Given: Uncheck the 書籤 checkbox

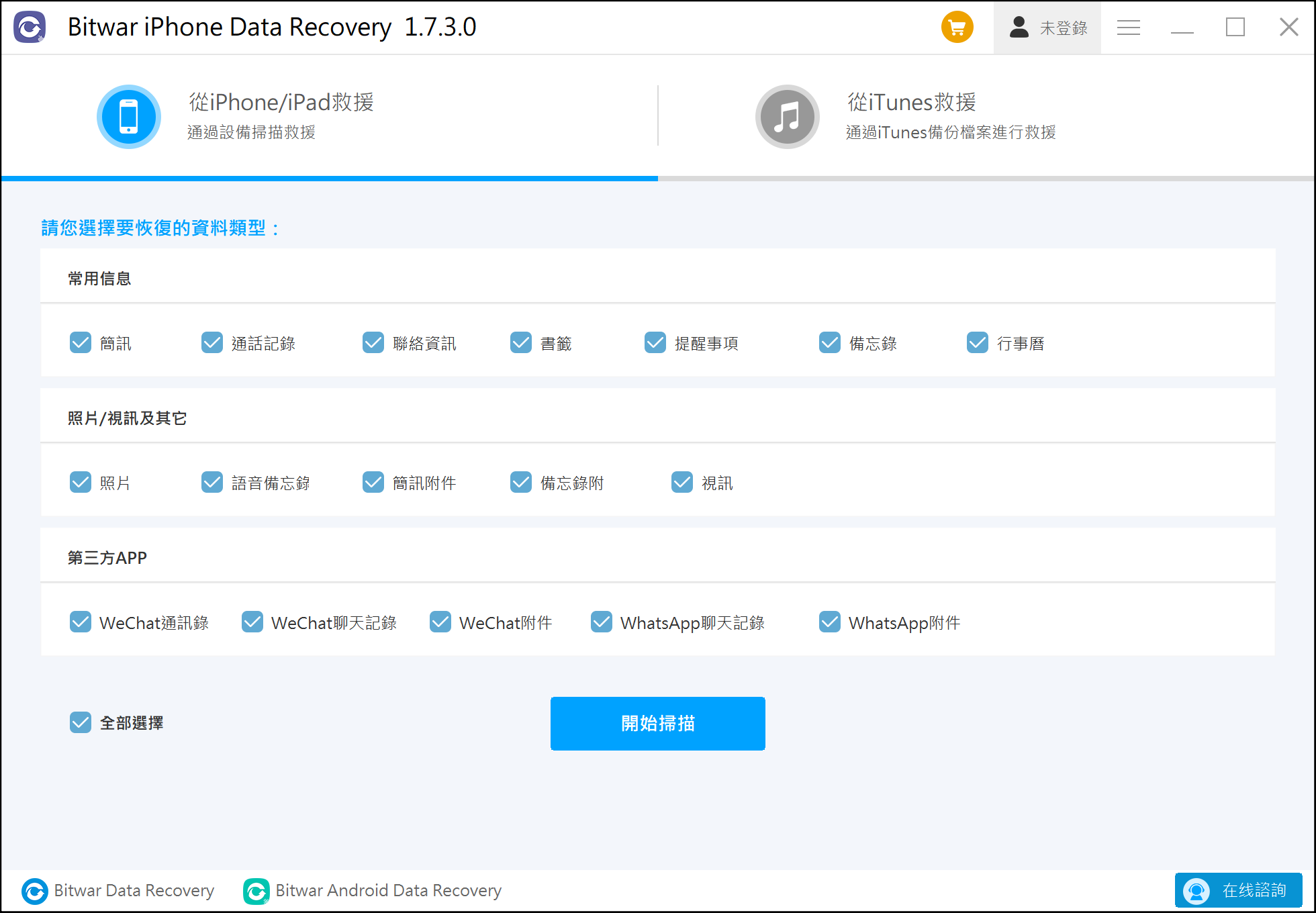Looking at the screenshot, I should click(x=521, y=342).
